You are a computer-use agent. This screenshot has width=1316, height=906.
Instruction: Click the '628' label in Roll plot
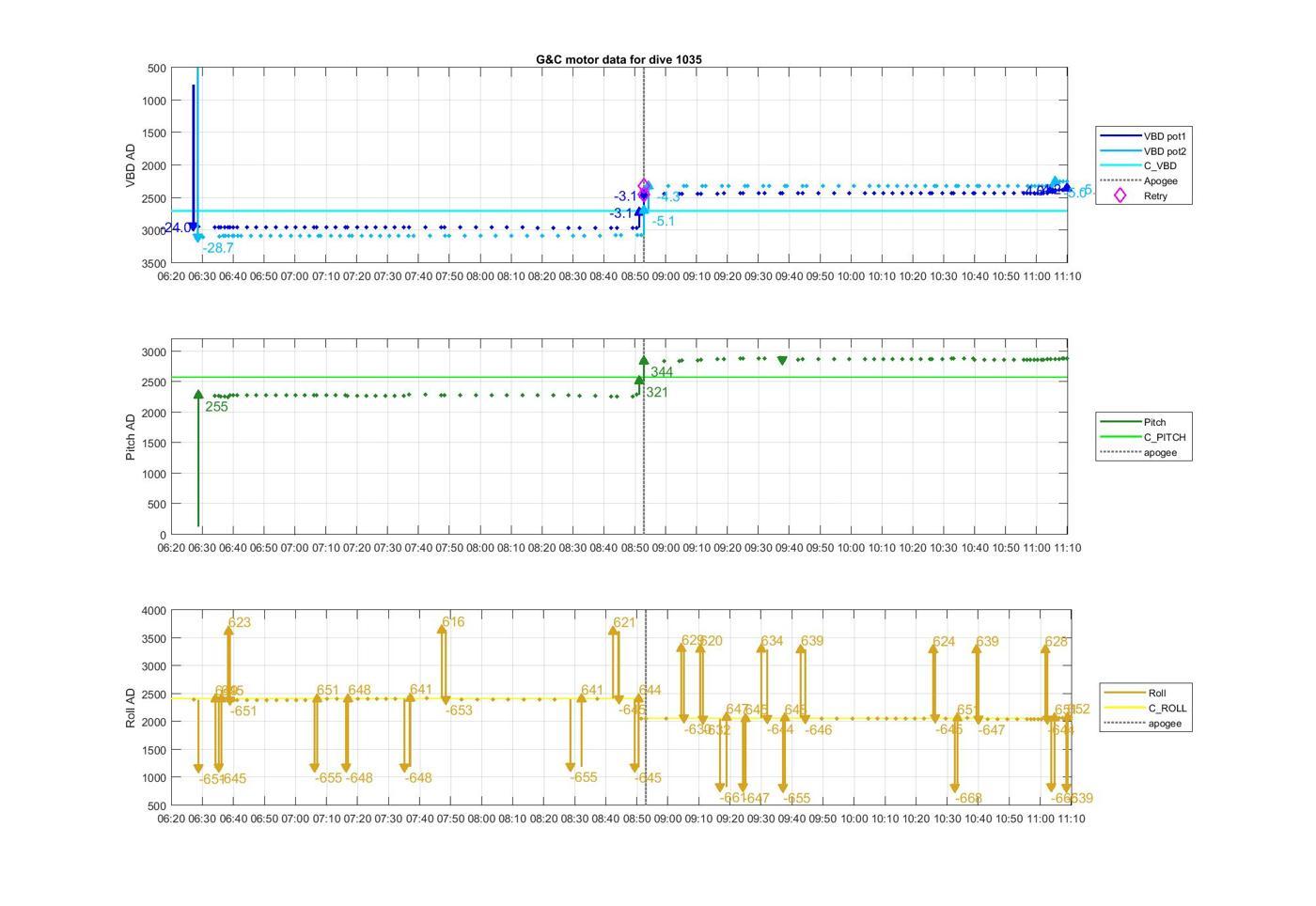pos(1057,642)
